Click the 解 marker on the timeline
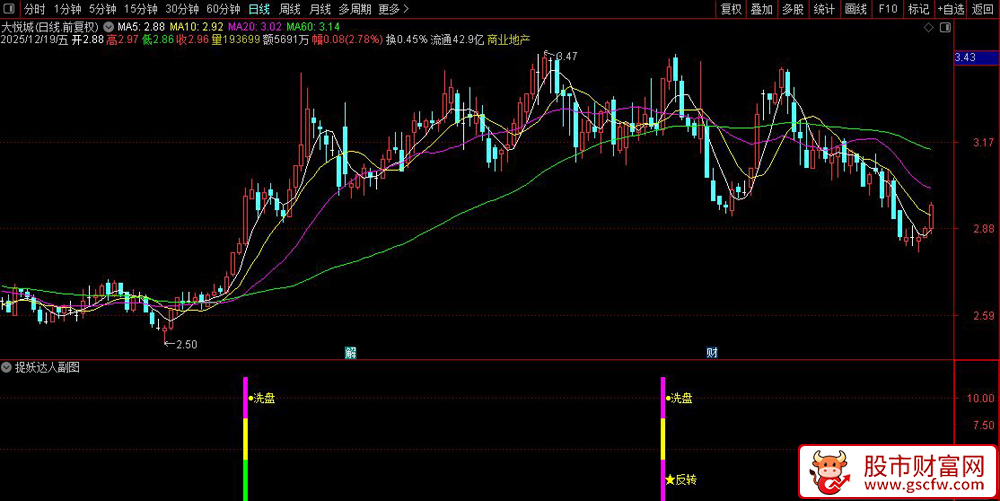Image resolution: width=1000 pixels, height=501 pixels. (350, 352)
